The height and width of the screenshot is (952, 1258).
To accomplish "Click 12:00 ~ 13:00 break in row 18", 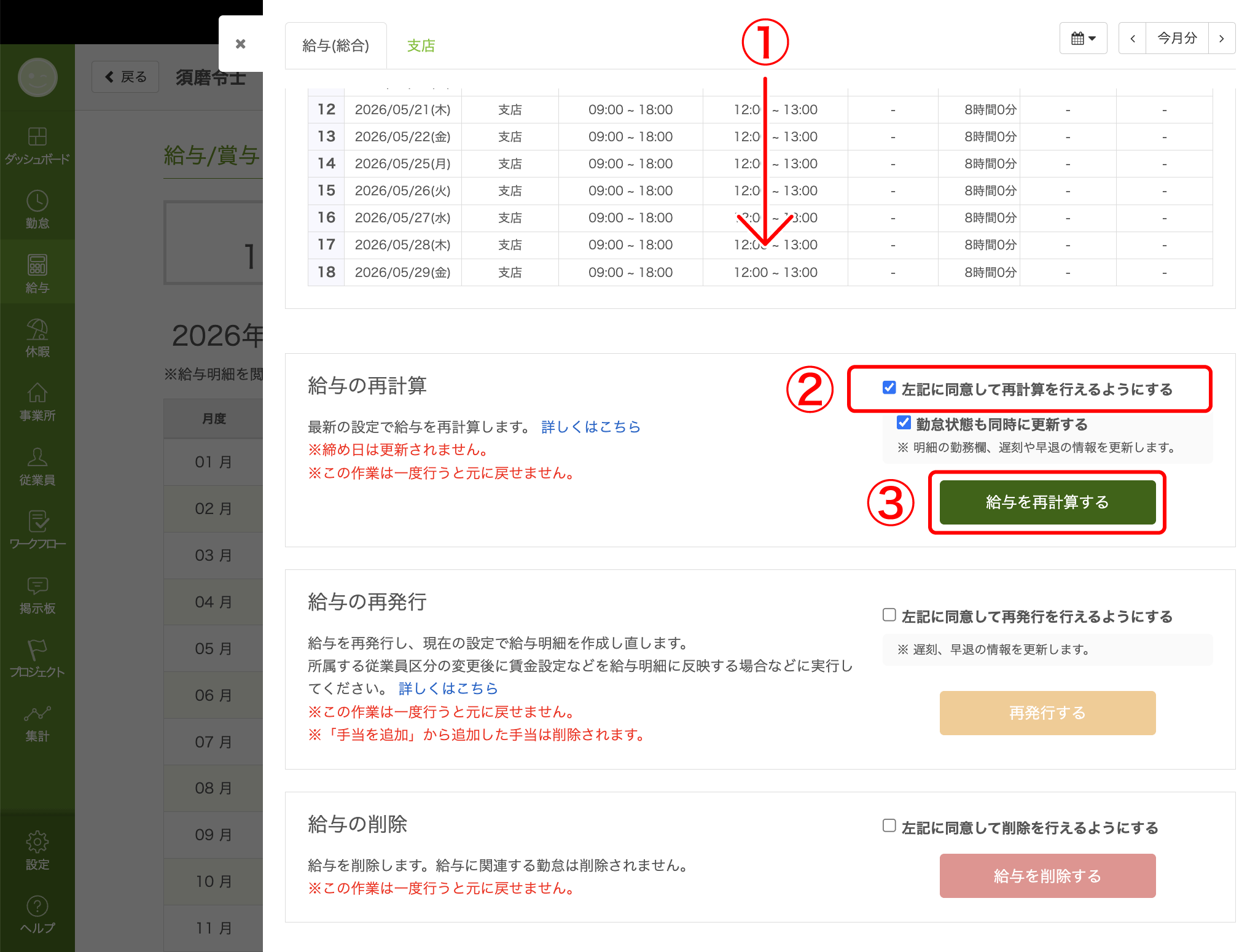I will pos(775,272).
